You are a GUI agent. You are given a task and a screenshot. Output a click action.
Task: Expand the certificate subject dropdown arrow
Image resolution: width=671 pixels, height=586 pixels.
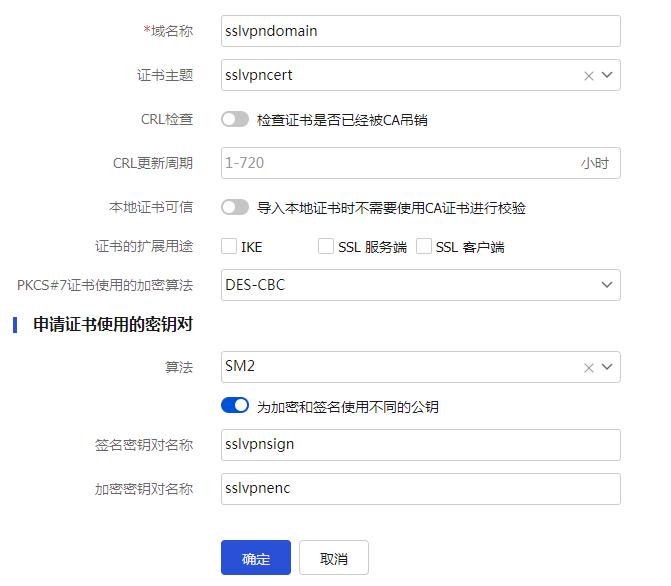click(x=607, y=76)
